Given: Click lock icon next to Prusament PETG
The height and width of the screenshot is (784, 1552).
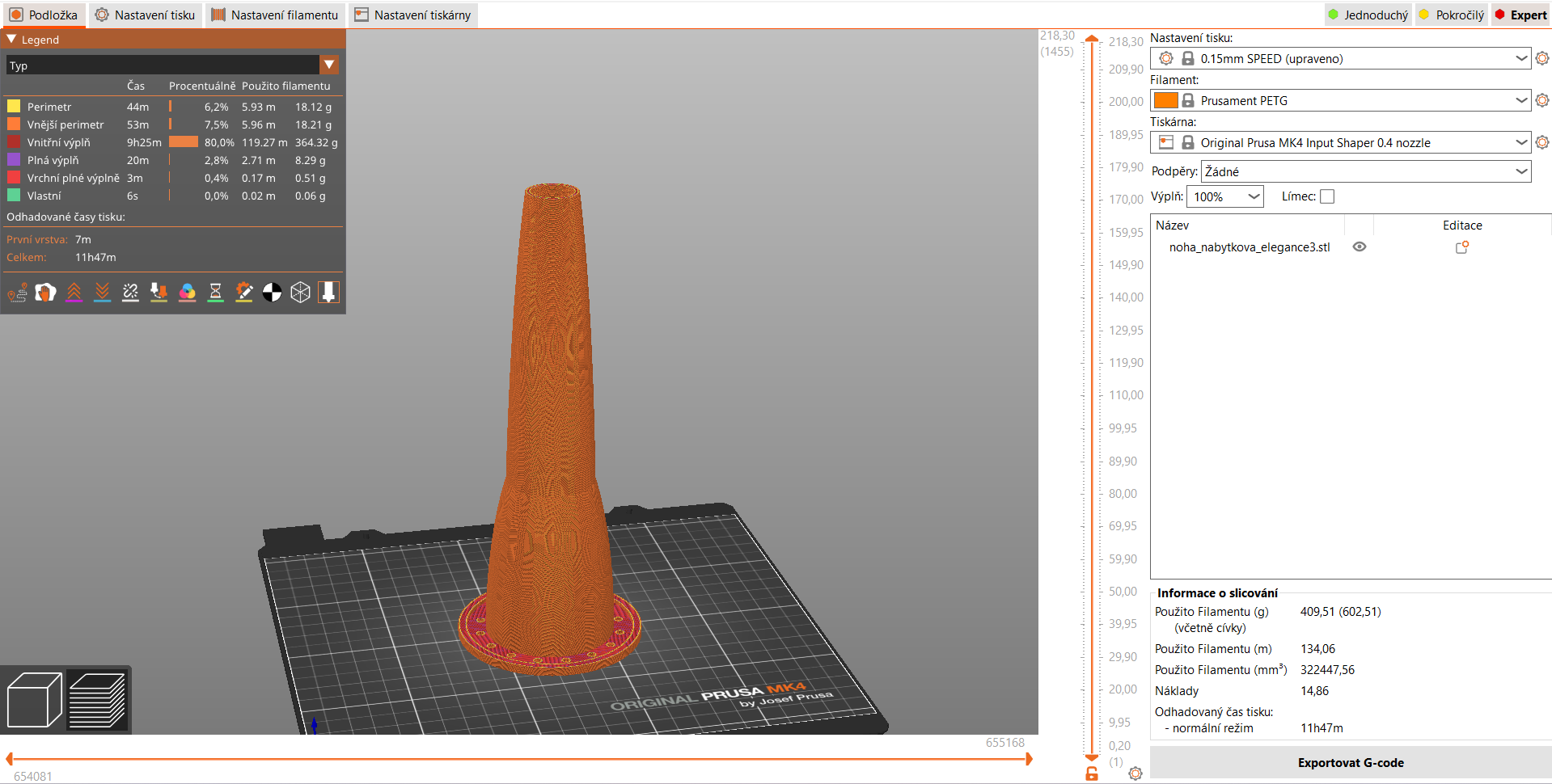Looking at the screenshot, I should [1188, 100].
